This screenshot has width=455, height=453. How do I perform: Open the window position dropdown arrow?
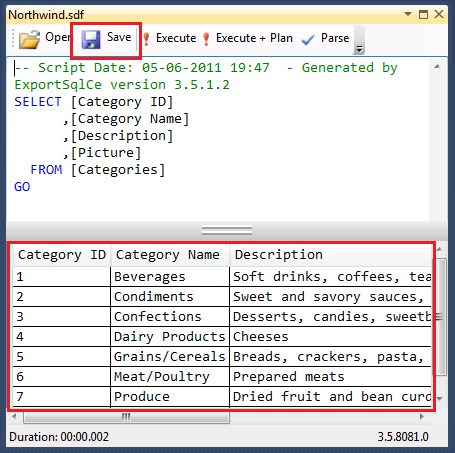tap(408, 14)
